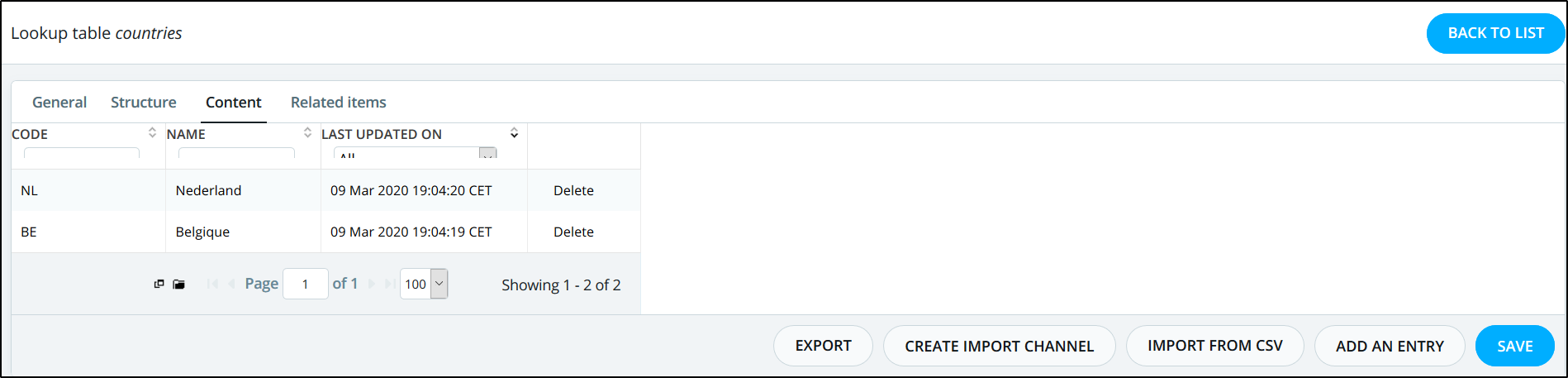Click the CODE column sort arrows
Screen dimensions: 1568x378
[152, 132]
